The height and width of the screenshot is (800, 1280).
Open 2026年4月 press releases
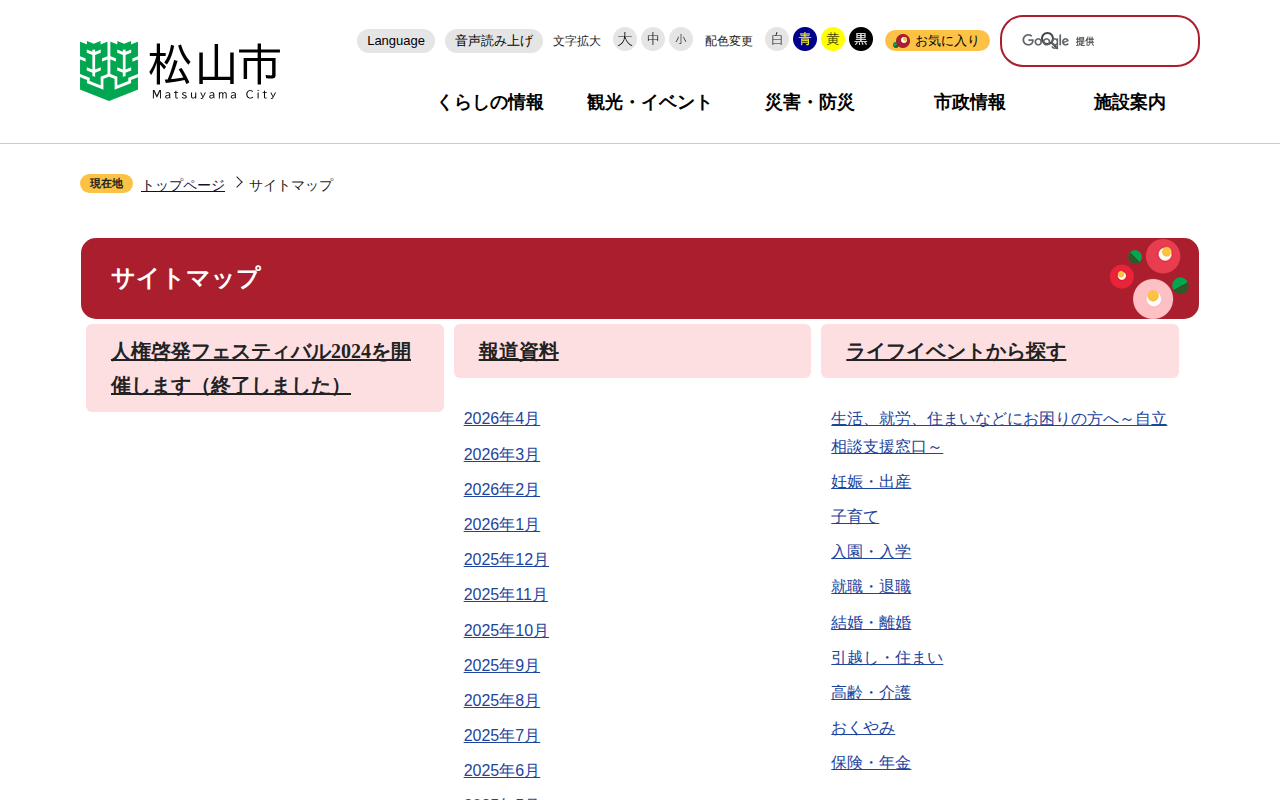pos(502,419)
